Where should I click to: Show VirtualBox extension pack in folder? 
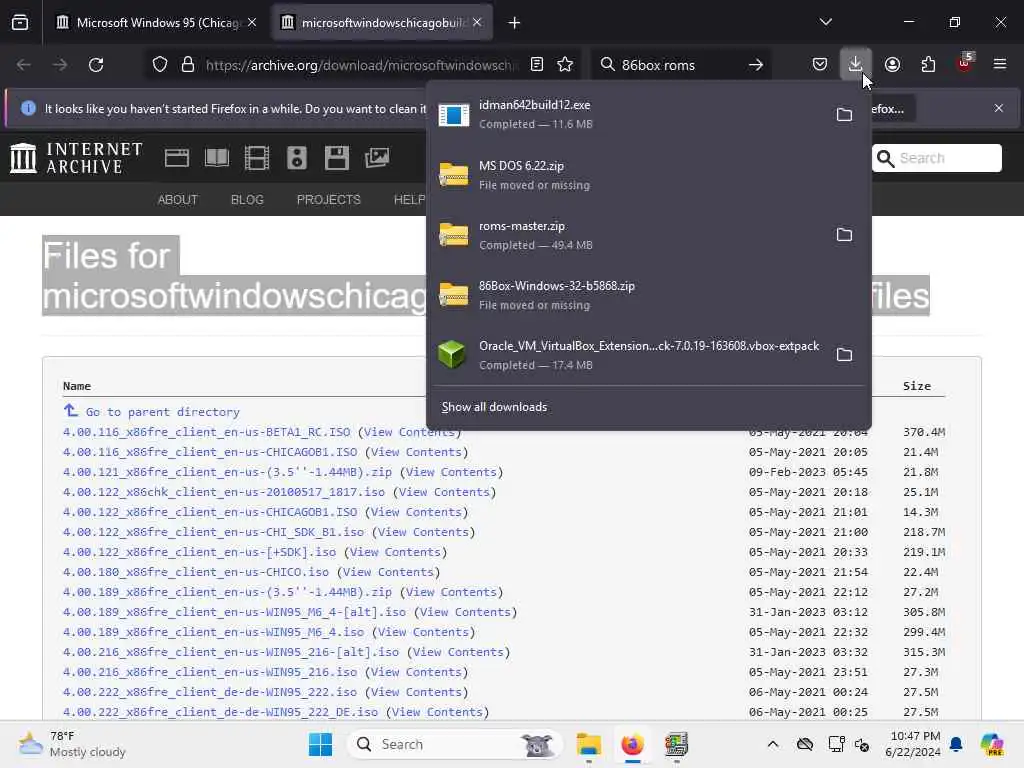(844, 355)
